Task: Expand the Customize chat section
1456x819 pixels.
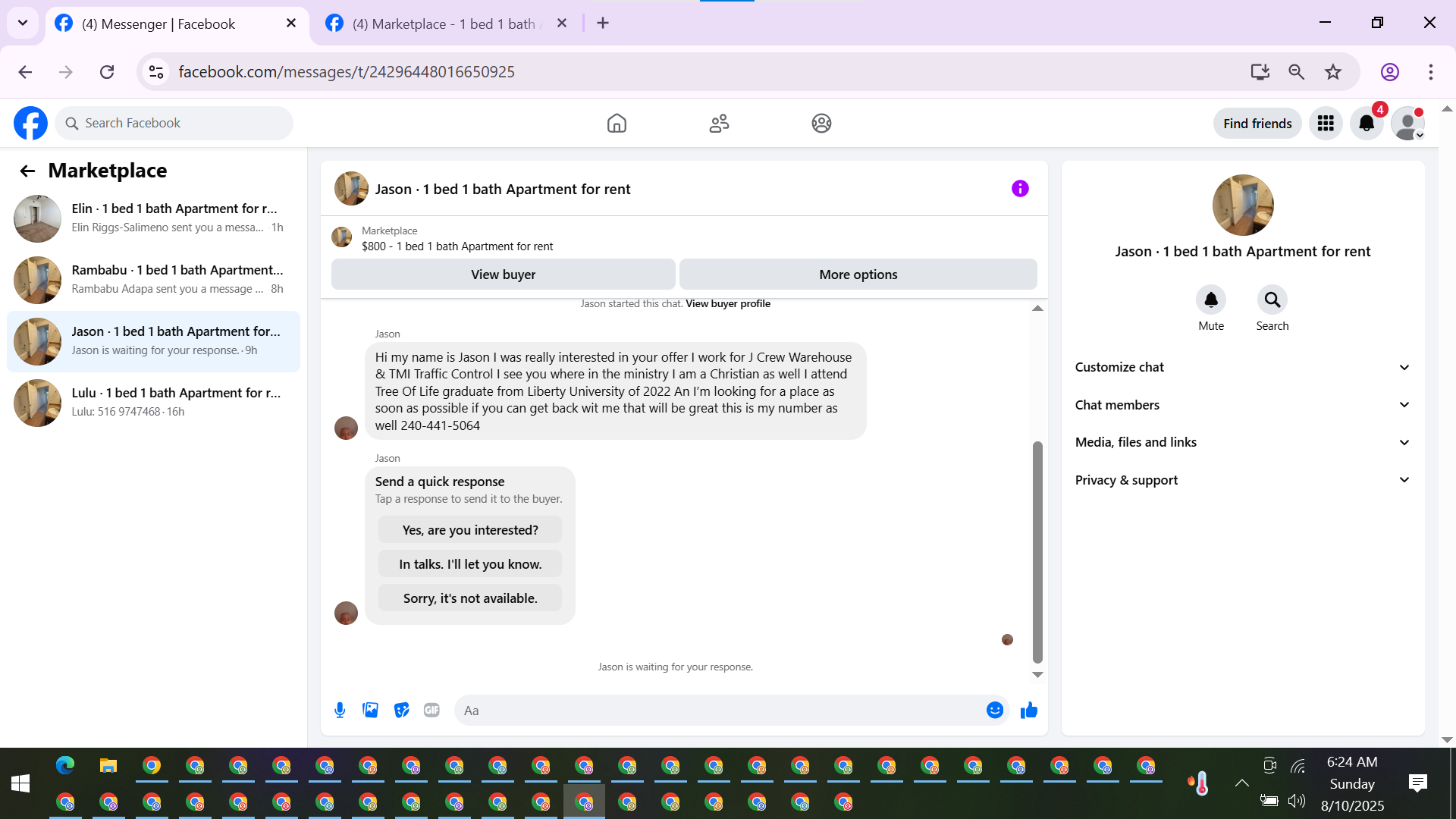Action: [1242, 367]
